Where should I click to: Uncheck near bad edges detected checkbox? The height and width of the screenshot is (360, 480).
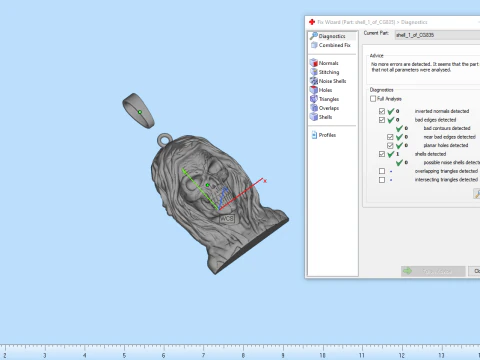click(390, 137)
